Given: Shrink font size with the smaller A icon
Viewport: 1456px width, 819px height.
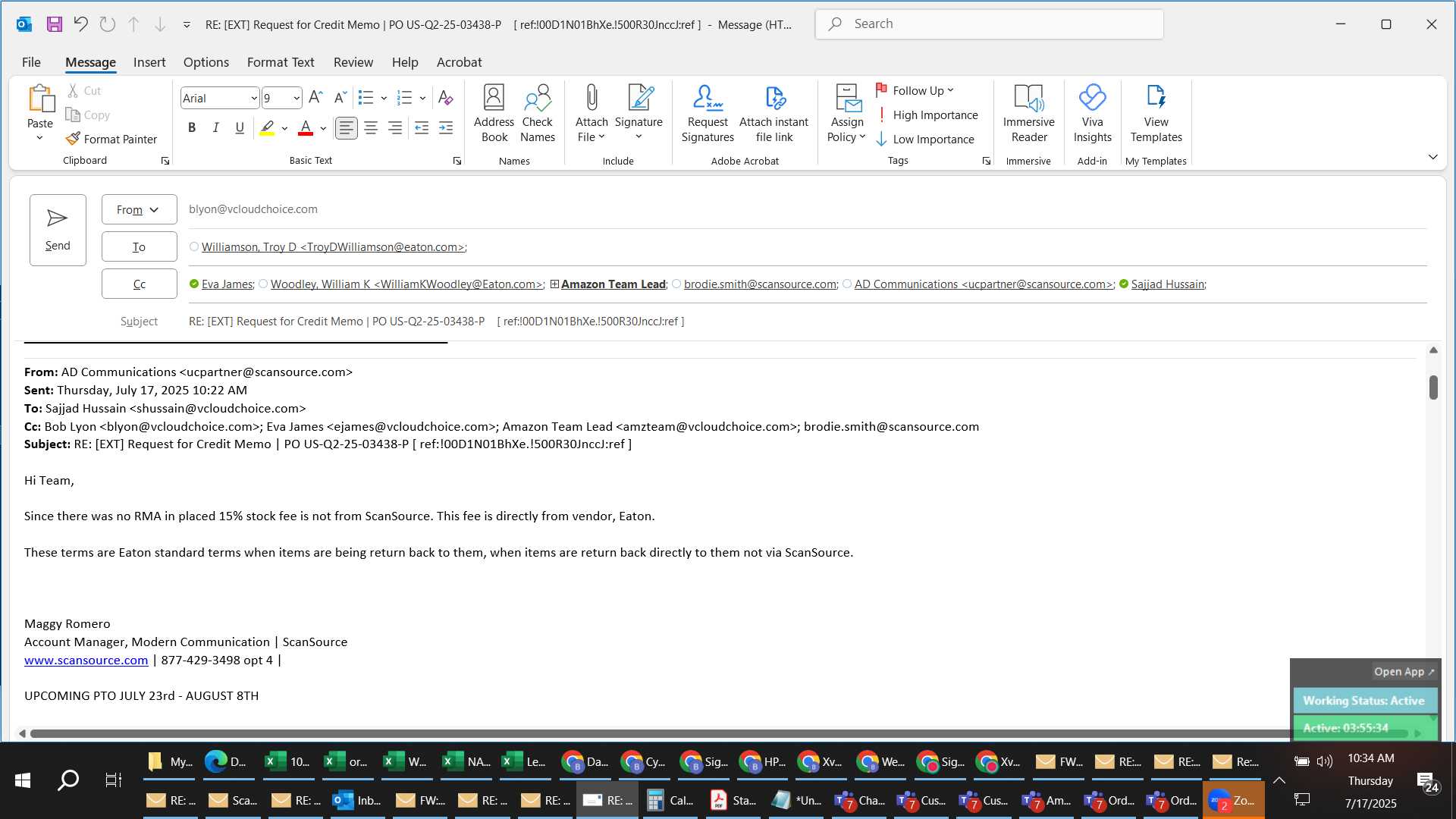Looking at the screenshot, I should pyautogui.click(x=340, y=97).
